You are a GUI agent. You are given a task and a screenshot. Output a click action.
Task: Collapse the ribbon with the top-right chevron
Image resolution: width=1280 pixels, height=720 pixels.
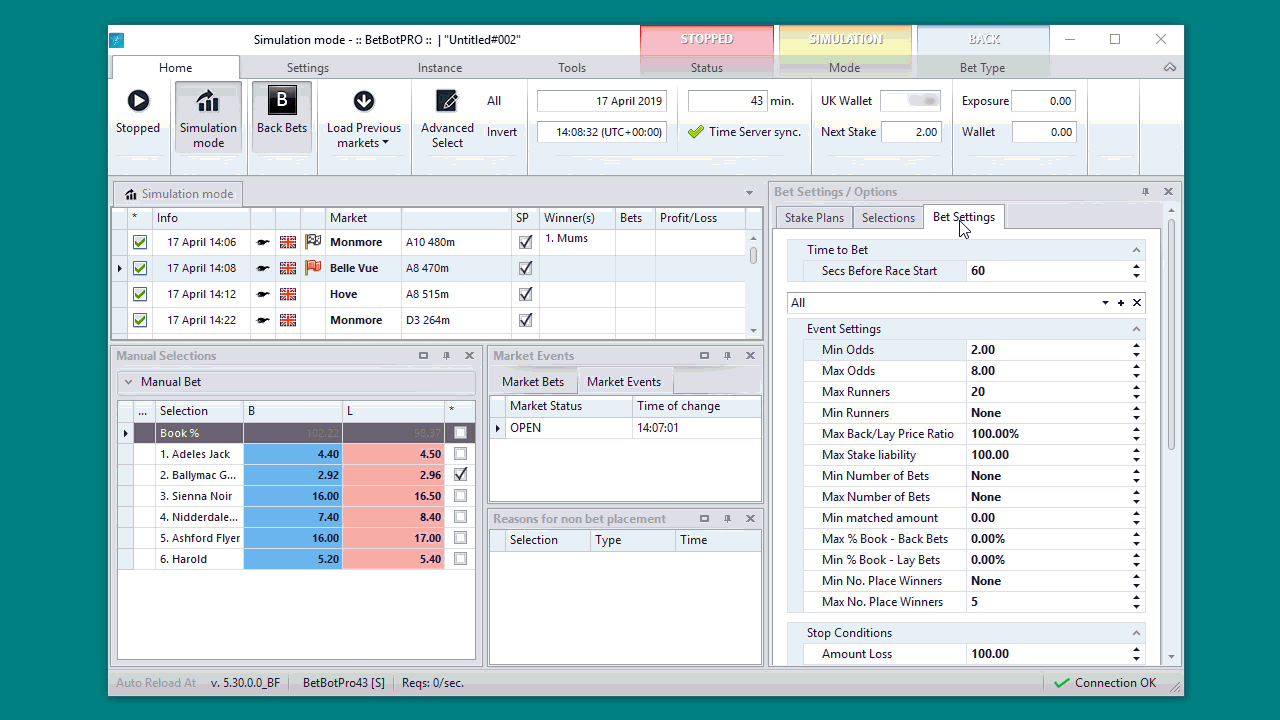pos(1170,68)
